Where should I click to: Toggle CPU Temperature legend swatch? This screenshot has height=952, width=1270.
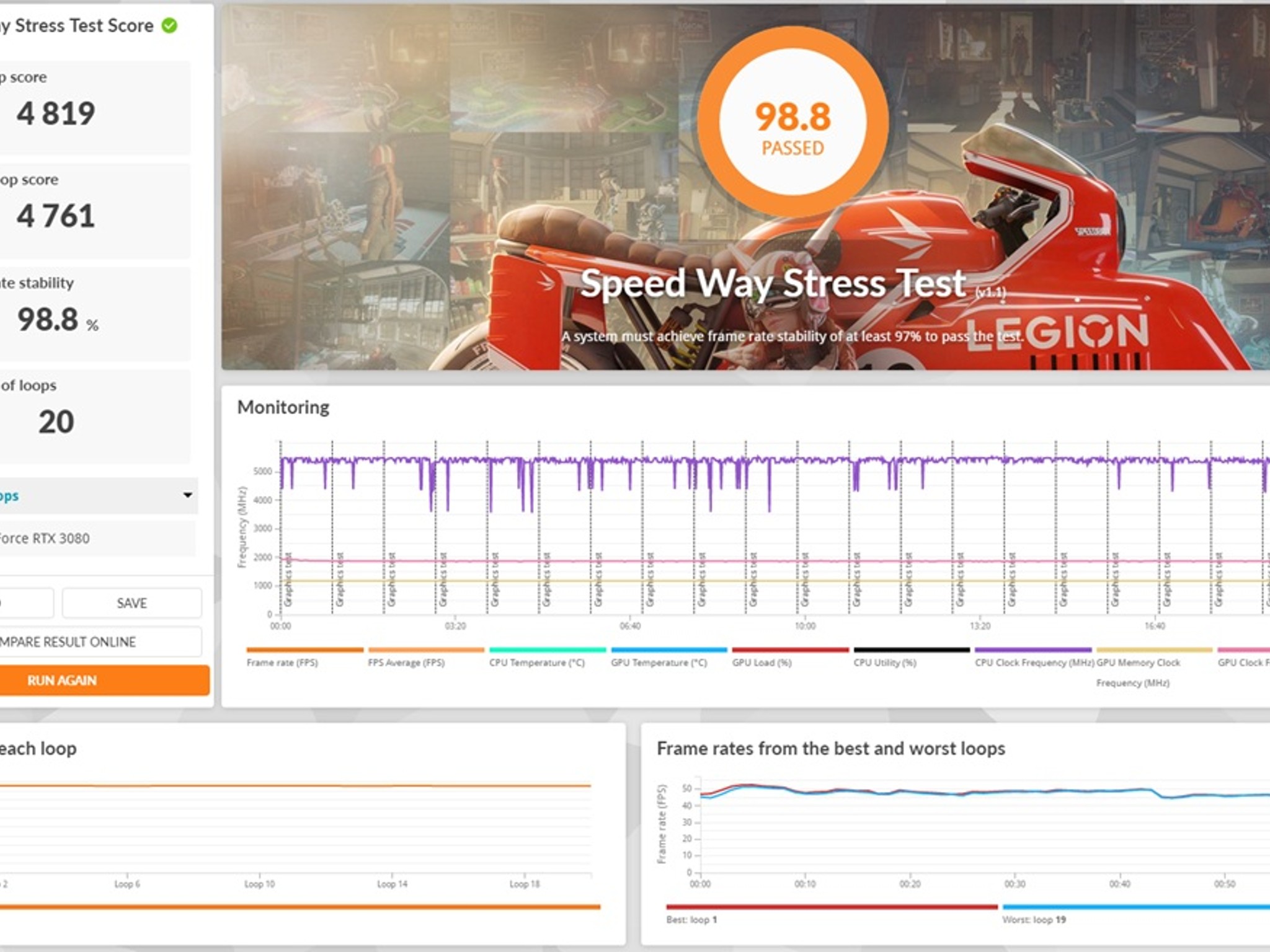[x=548, y=650]
